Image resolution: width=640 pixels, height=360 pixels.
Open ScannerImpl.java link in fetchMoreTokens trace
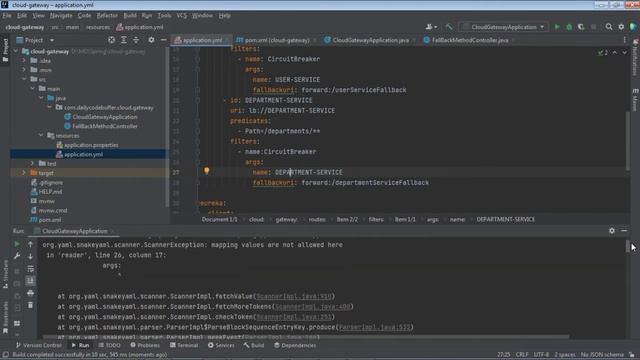pyautogui.click(x=313, y=307)
